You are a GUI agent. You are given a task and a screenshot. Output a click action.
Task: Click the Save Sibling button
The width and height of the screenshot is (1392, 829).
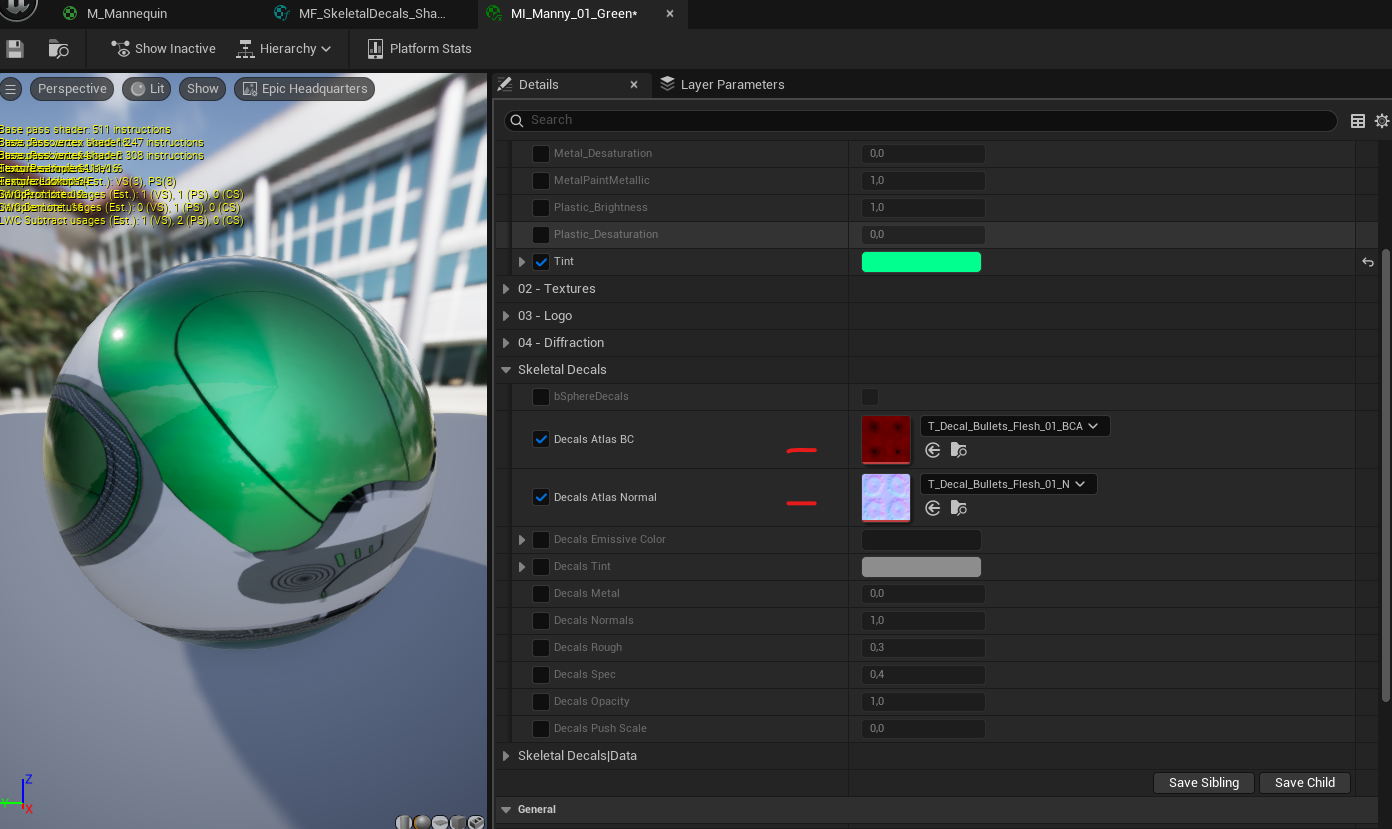point(1204,783)
